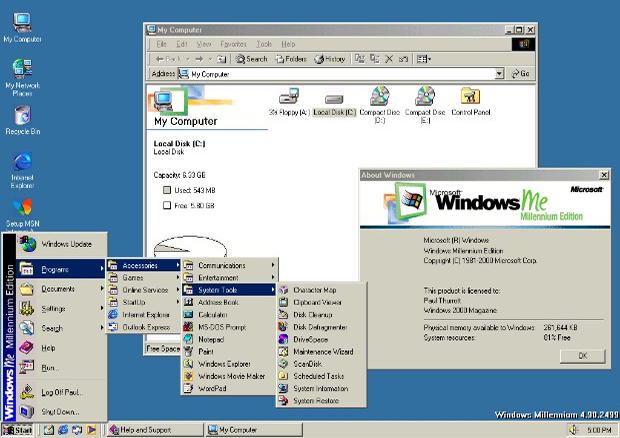Open Disk Defragmenter from System Tools
Viewport: 620px width, 438px height.
click(321, 327)
